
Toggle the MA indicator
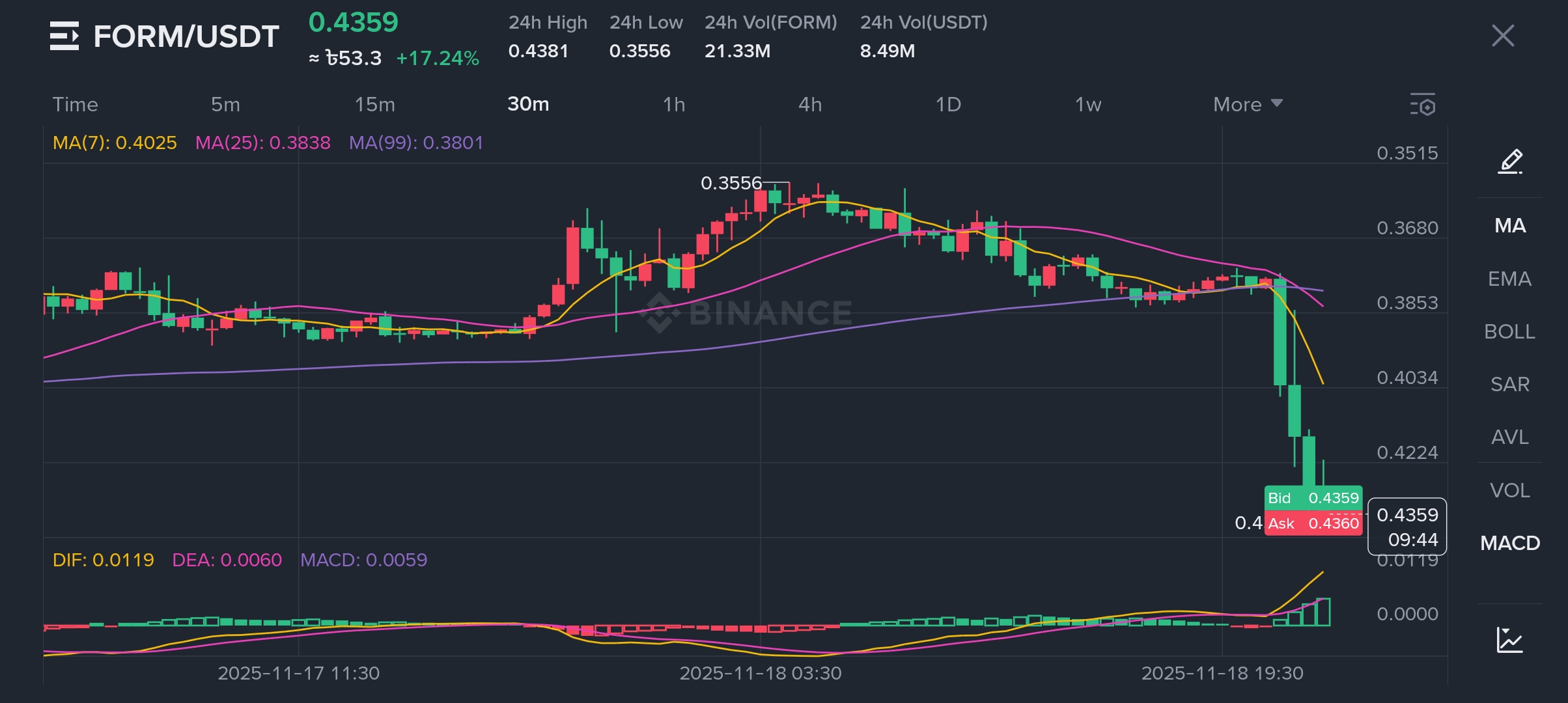point(1509,226)
